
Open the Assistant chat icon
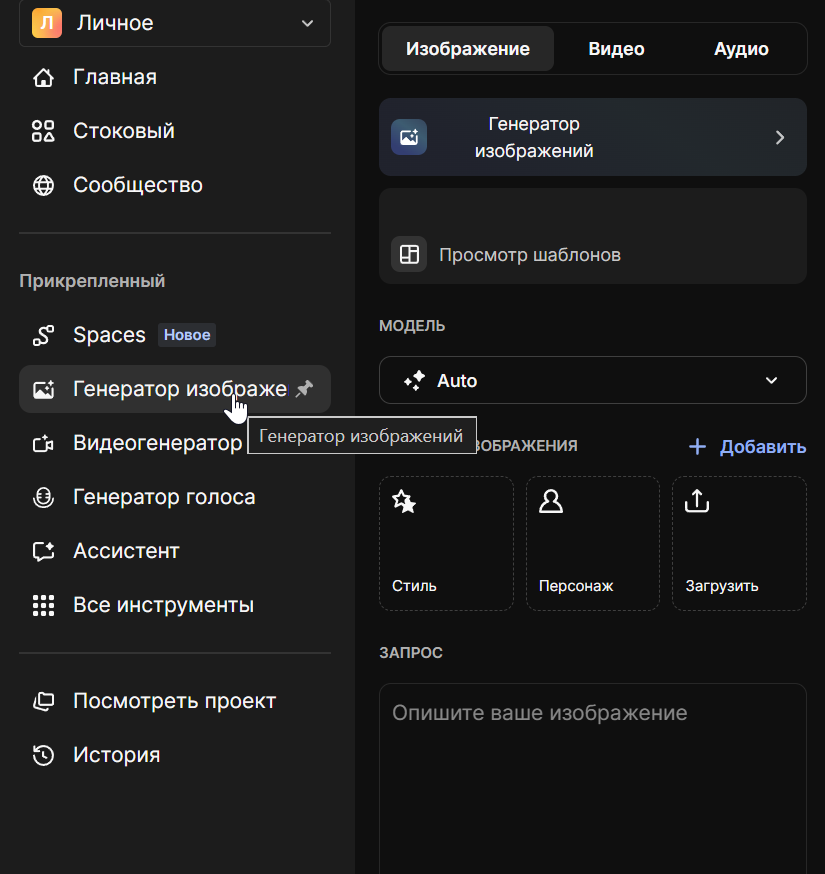pos(43,551)
